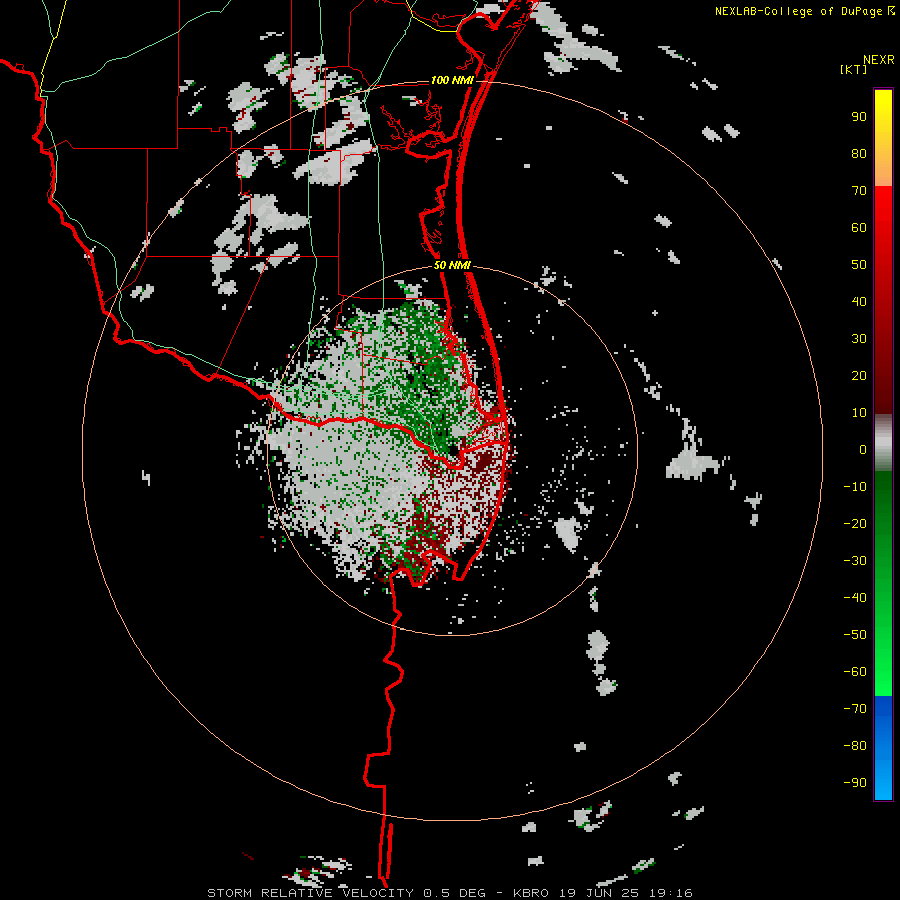The width and height of the screenshot is (900, 900).
Task: Click the 90 value on velocity scale
Action: 859,117
